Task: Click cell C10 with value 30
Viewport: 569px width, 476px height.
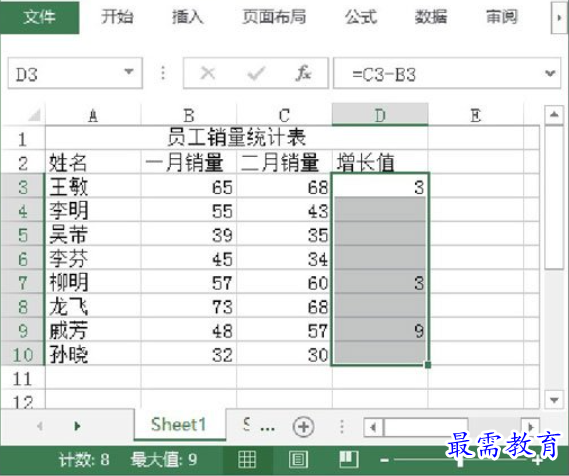Action: tap(284, 354)
